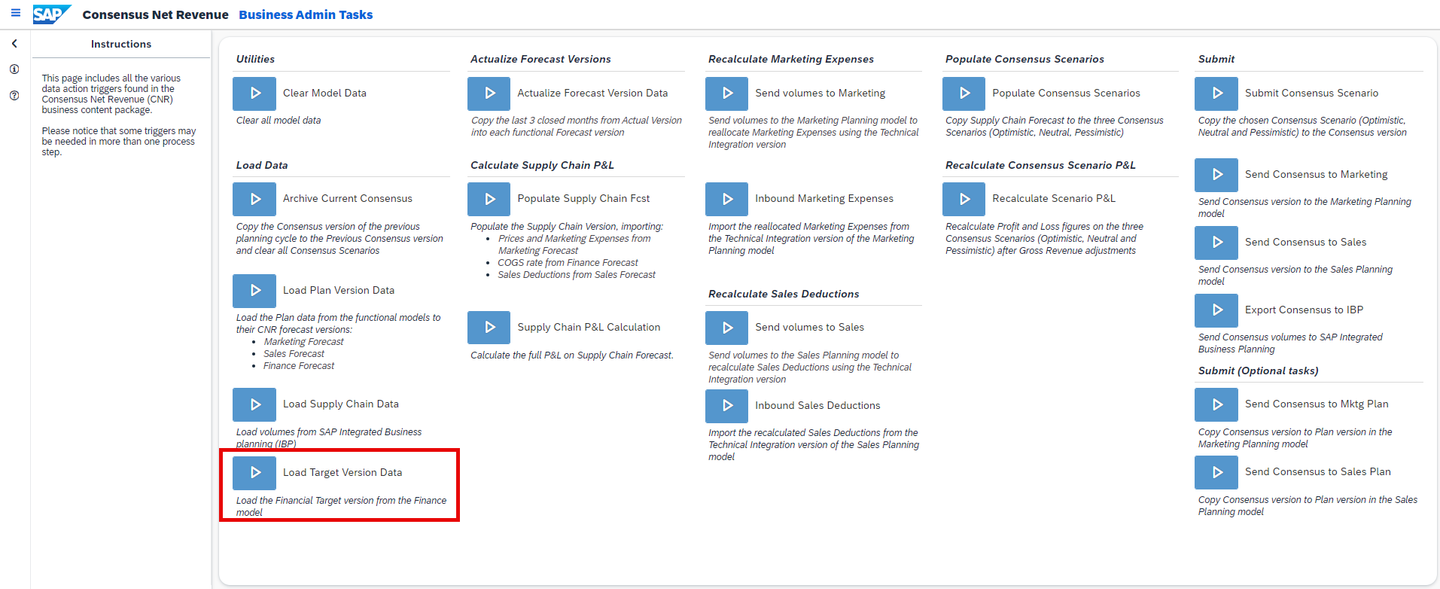The width and height of the screenshot is (1440, 589).
Task: Run the Load Plan Version Data trigger
Action: click(x=254, y=291)
